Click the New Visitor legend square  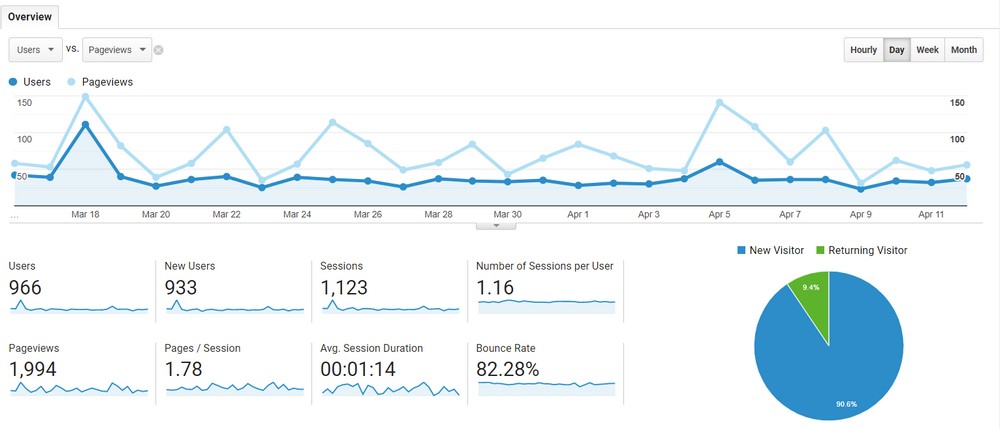click(740, 251)
